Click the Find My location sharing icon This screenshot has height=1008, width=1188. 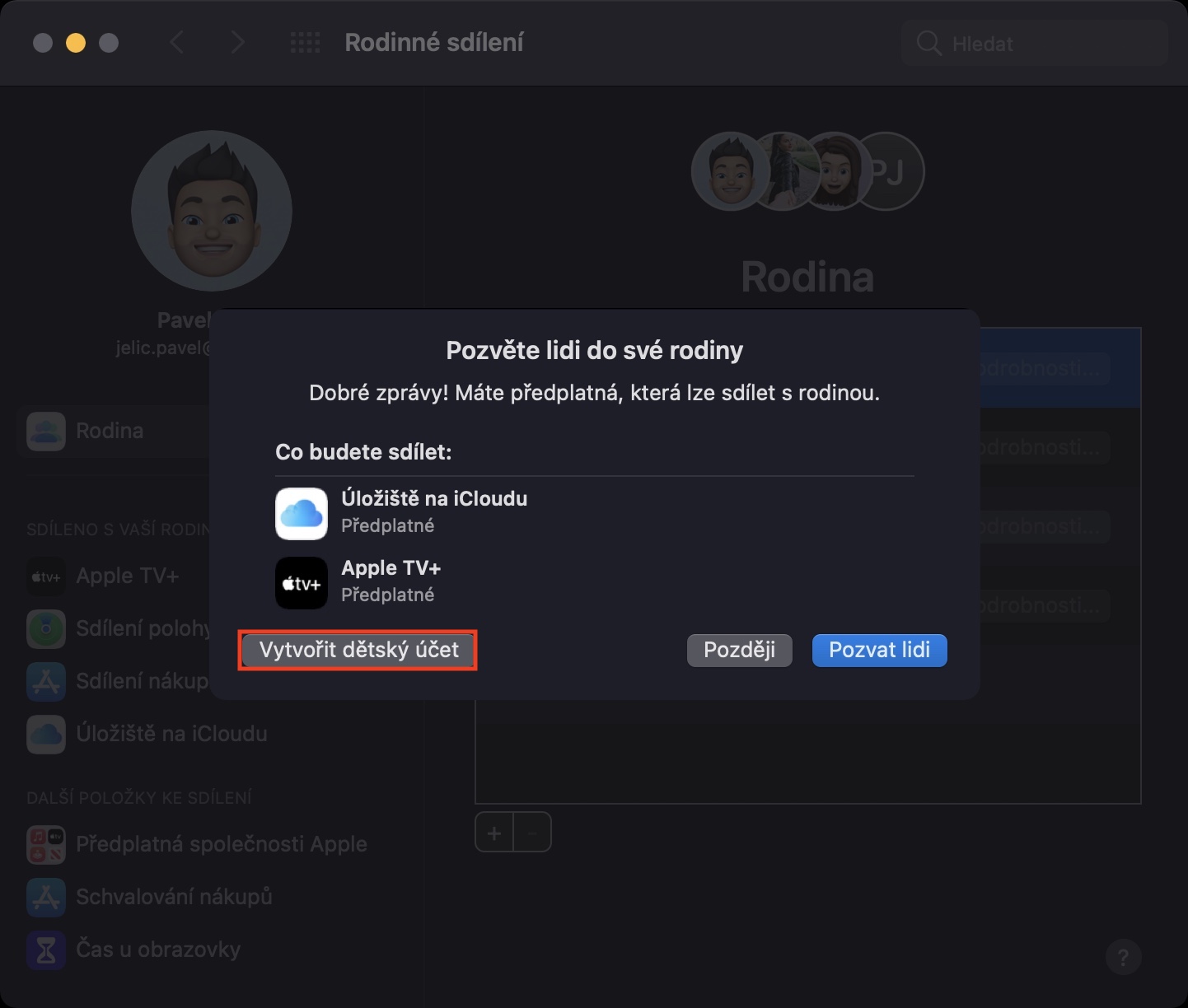[x=46, y=629]
